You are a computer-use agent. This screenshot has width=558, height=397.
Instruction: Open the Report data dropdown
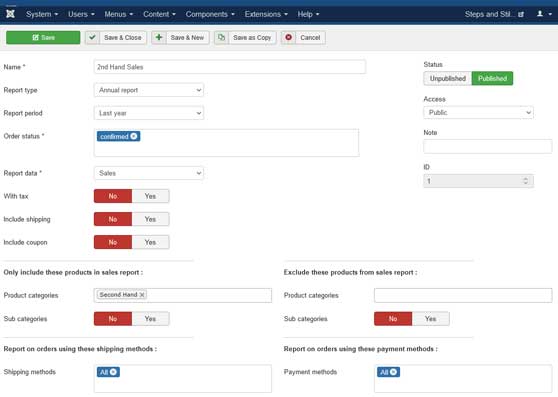tap(149, 173)
